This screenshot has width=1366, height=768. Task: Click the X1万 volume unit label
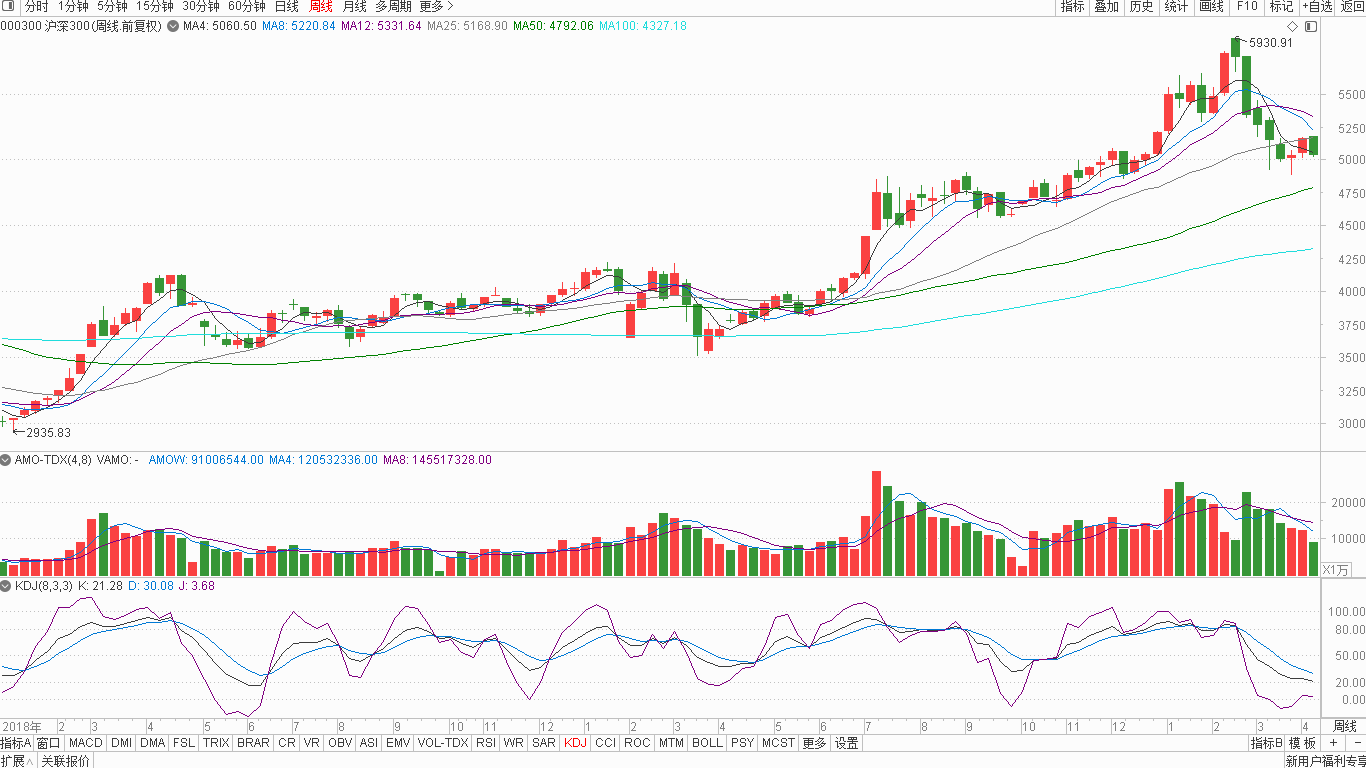(x=1336, y=570)
